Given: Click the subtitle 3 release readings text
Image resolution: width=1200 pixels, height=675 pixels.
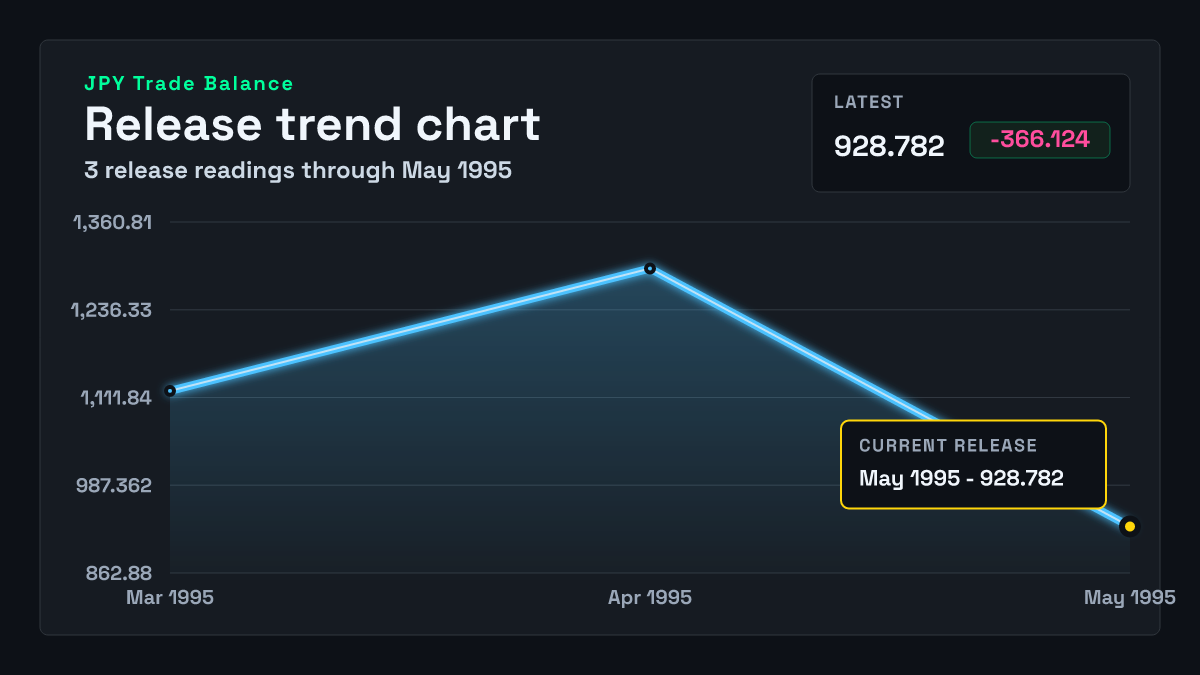Looking at the screenshot, I should [298, 170].
